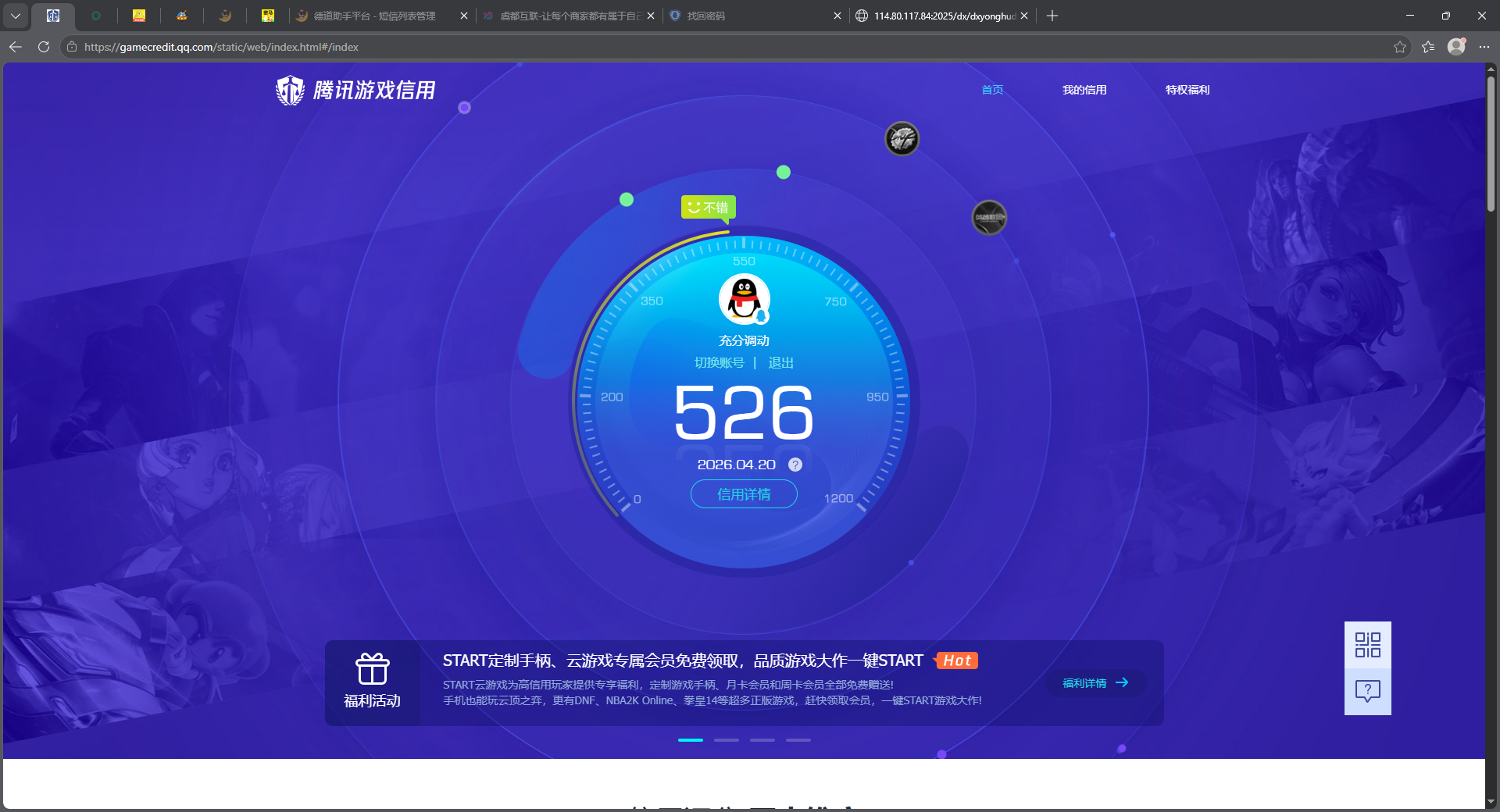Select the second carousel indicator dot

click(726, 740)
